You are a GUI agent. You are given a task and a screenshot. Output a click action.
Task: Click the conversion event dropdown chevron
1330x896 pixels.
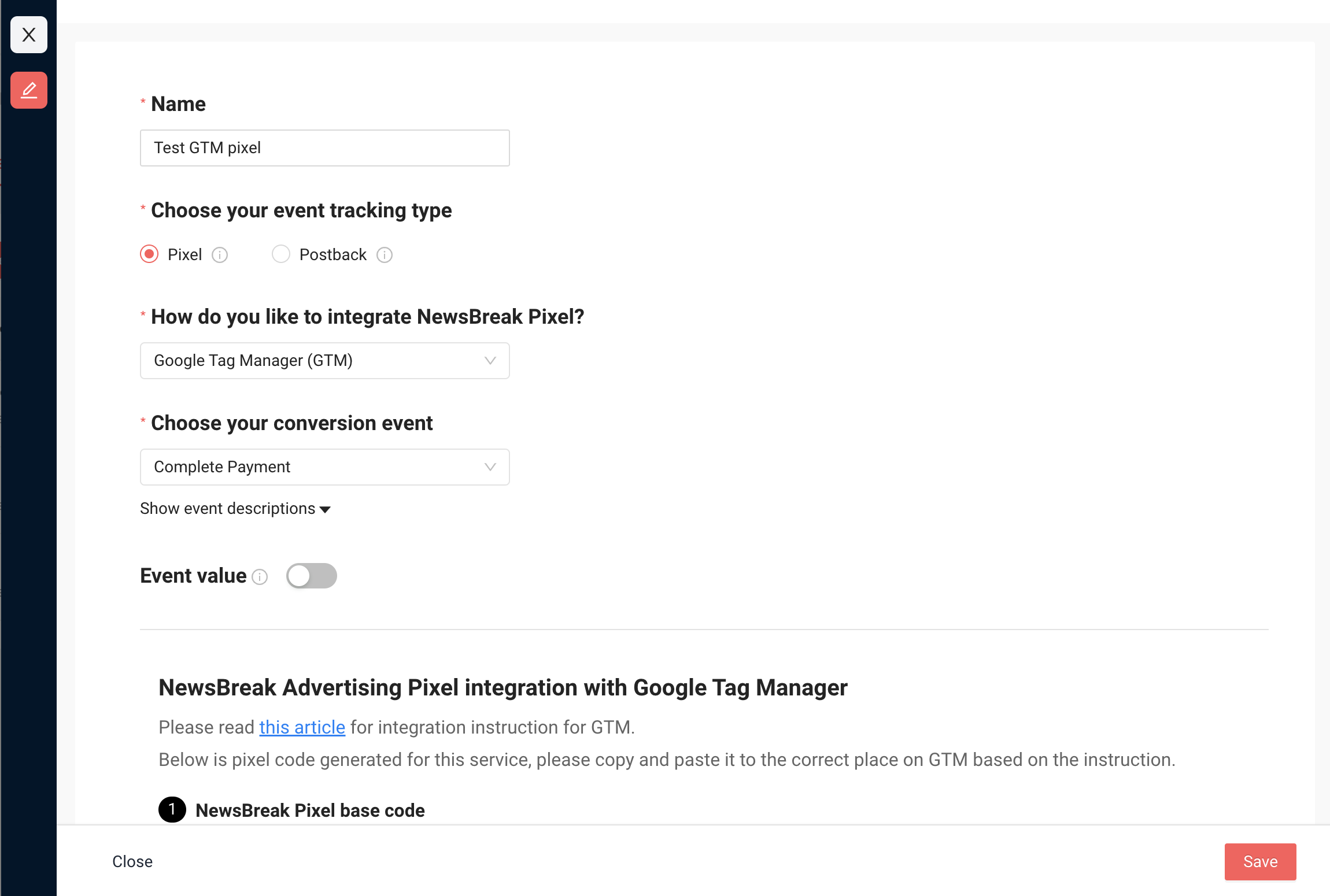point(490,467)
